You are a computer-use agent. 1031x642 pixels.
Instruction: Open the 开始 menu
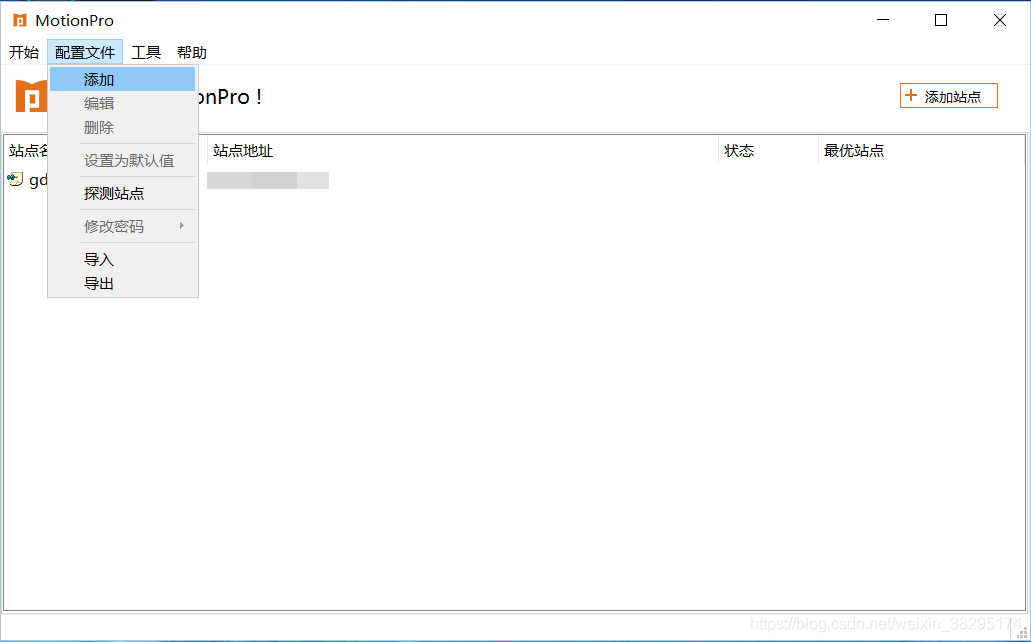pyautogui.click(x=24, y=53)
